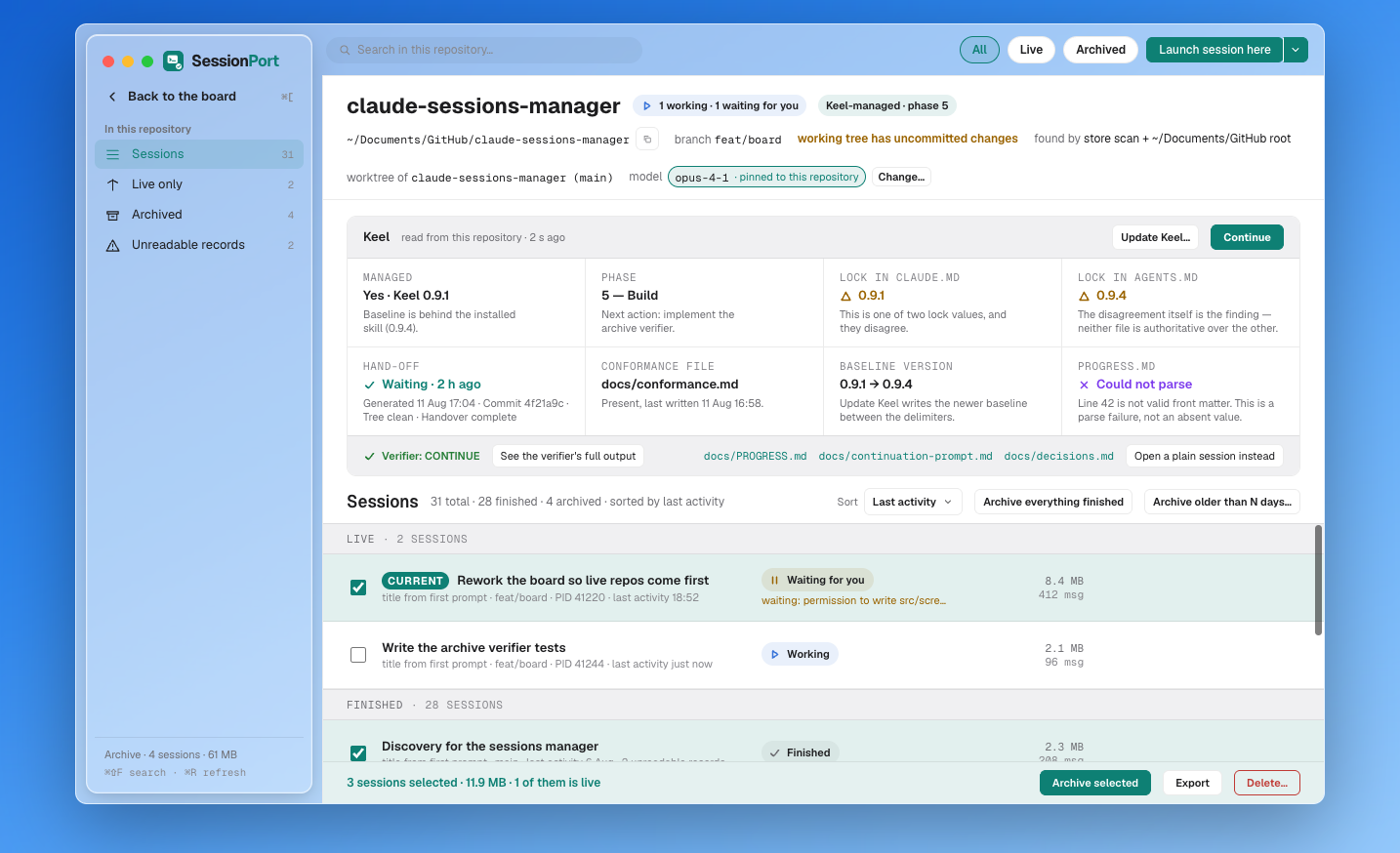Click the session title Write the archive verifier tests
This screenshot has width=1400, height=853.
[x=474, y=647]
